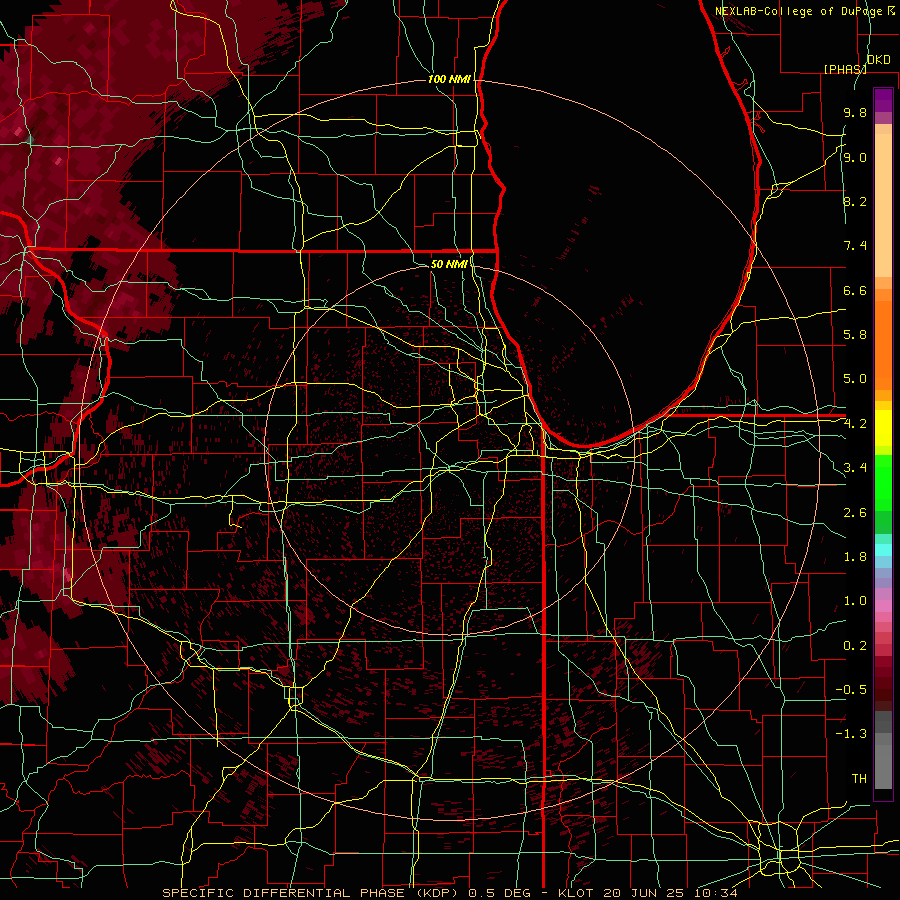Pick the cyan color bar segment
Image resolution: width=900 pixels, height=900 pixels.
[883, 550]
